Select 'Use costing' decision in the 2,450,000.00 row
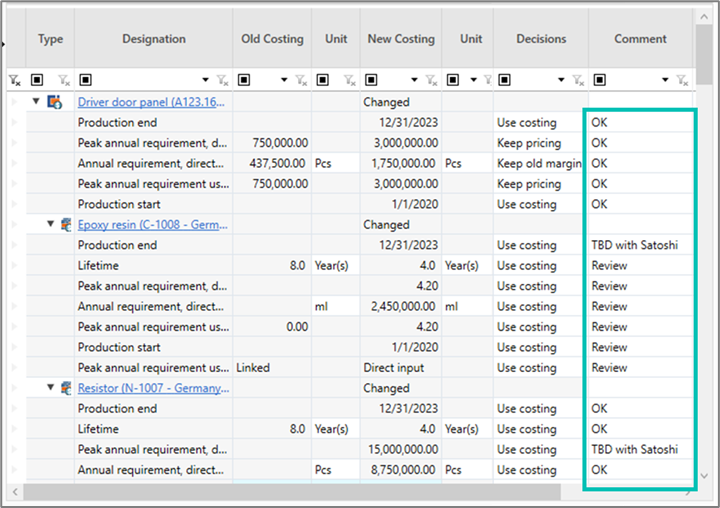This screenshot has width=720, height=508. [541, 306]
